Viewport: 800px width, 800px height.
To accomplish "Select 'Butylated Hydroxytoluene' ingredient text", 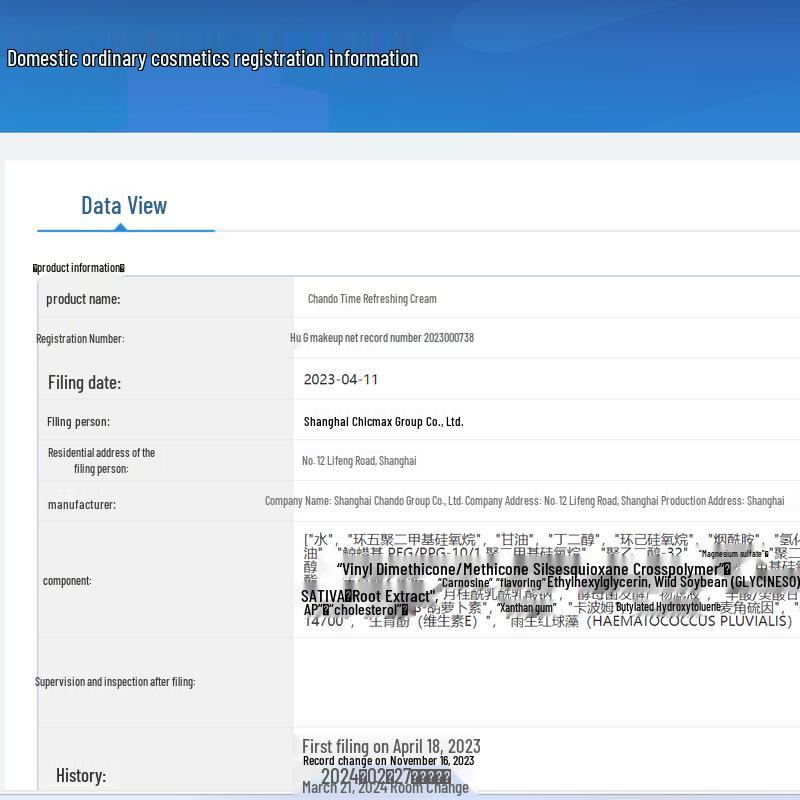I will click(x=668, y=607).
